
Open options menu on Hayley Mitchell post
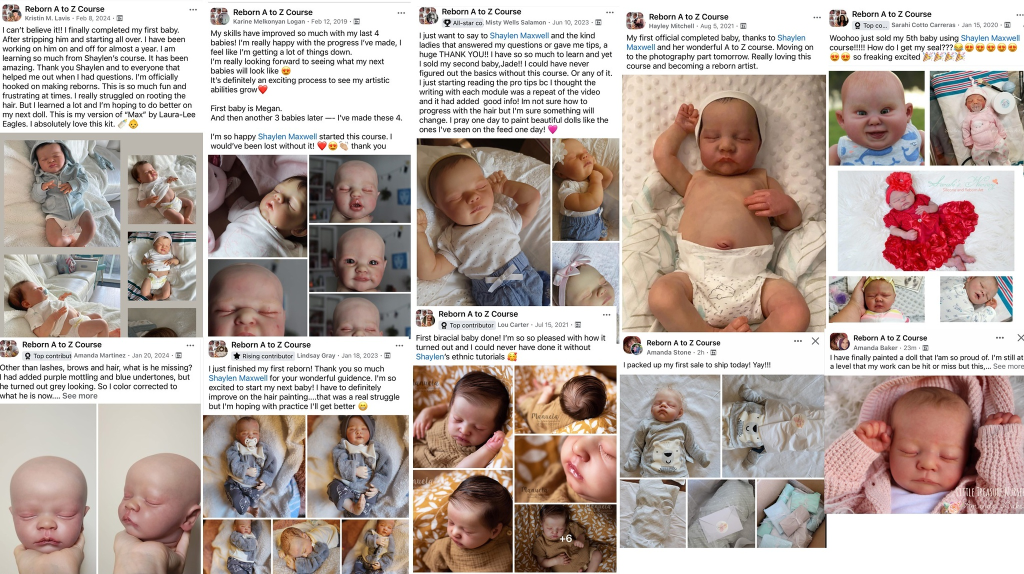[x=817, y=18]
